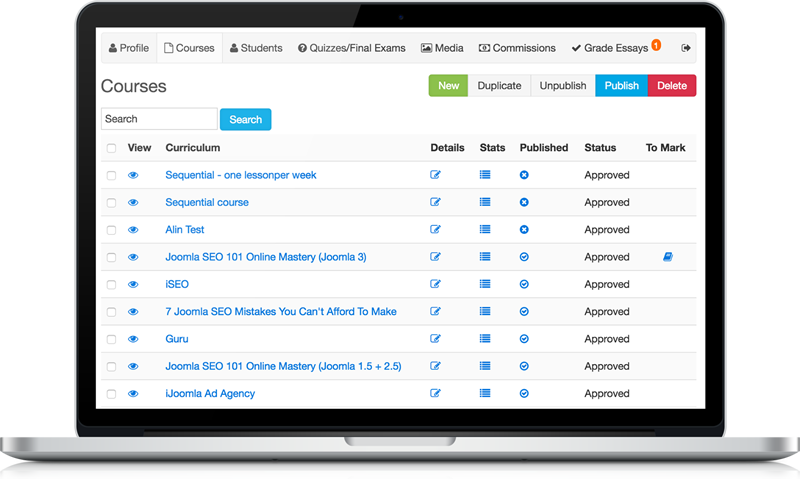Edit details of 7 Joomla SEO Mistakes
The width and height of the screenshot is (800, 482).
coord(435,311)
